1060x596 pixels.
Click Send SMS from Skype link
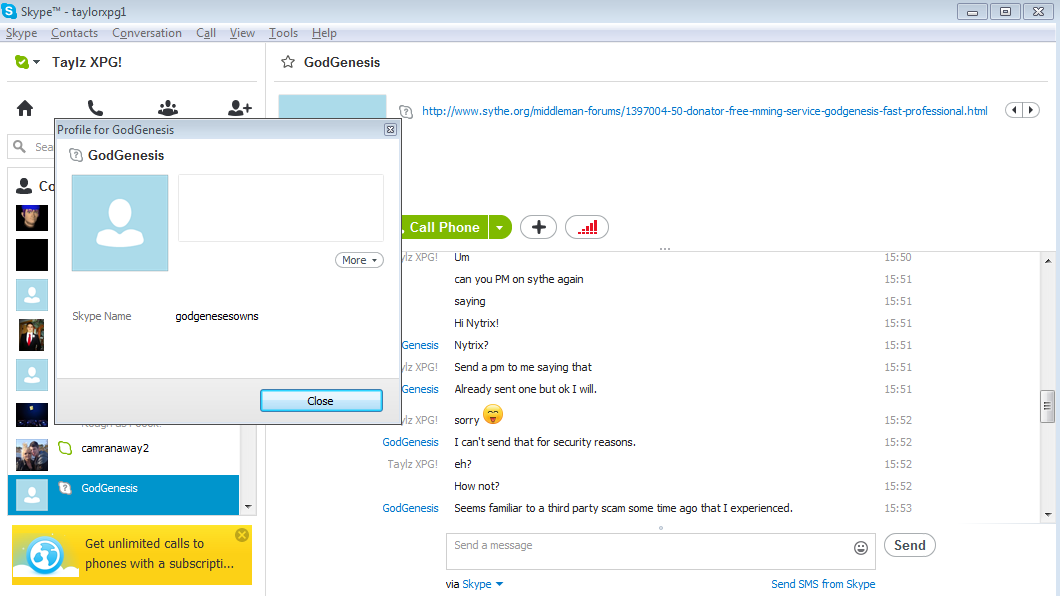click(x=823, y=584)
